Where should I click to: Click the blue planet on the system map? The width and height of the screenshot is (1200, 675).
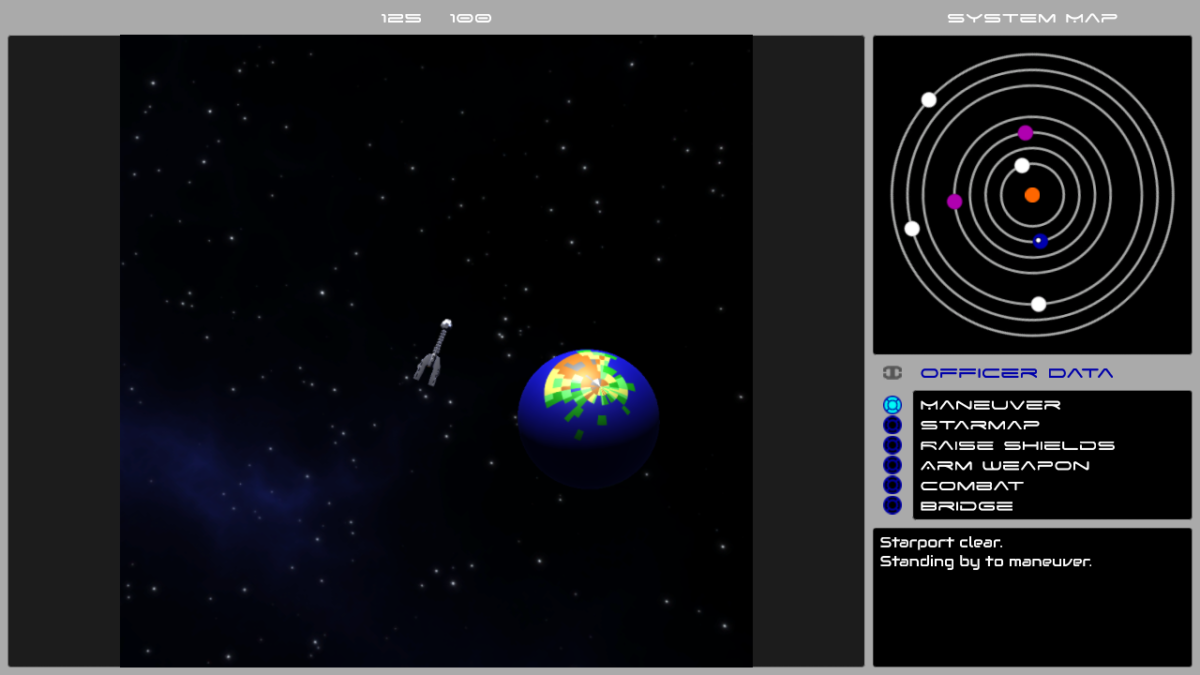click(x=1038, y=240)
